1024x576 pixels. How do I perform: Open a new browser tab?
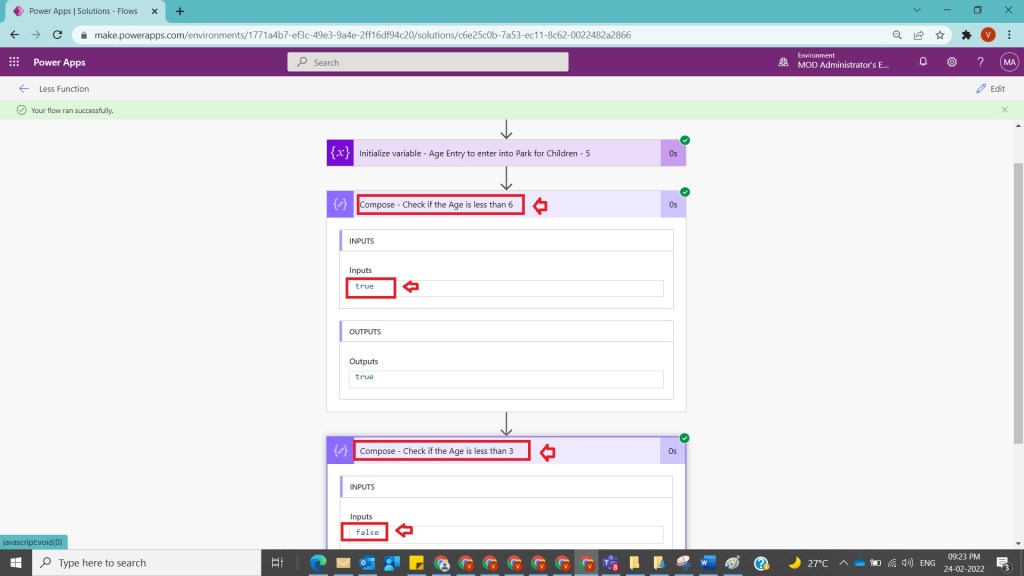point(180,11)
